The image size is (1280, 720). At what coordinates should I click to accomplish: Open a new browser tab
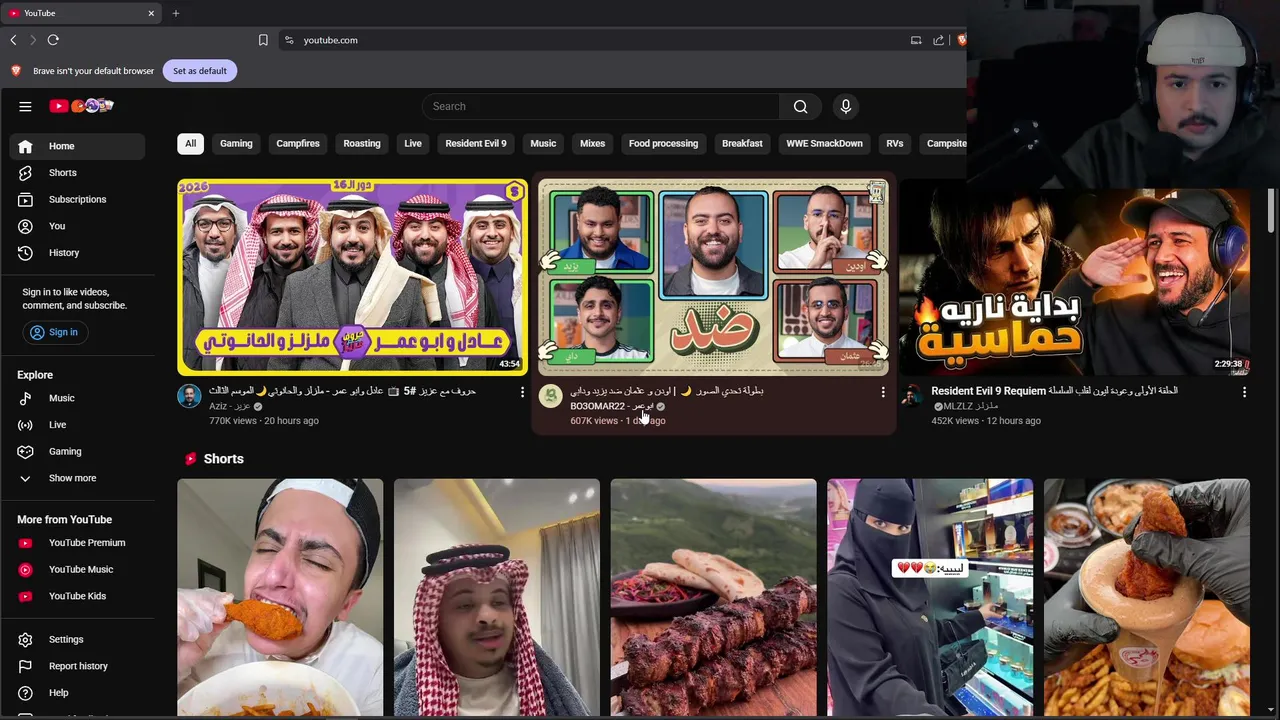(x=176, y=13)
